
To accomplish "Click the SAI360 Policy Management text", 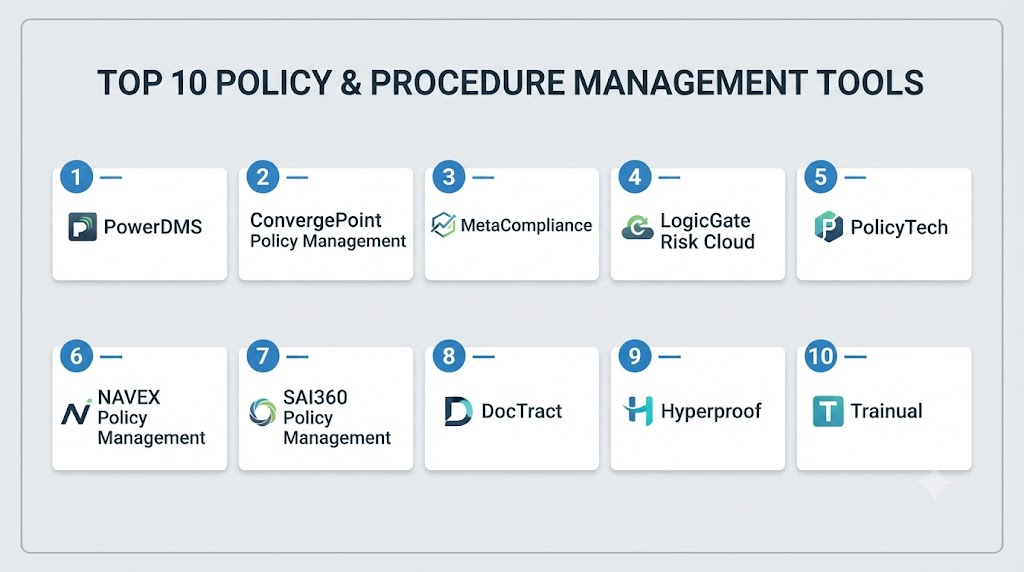I will [x=337, y=417].
